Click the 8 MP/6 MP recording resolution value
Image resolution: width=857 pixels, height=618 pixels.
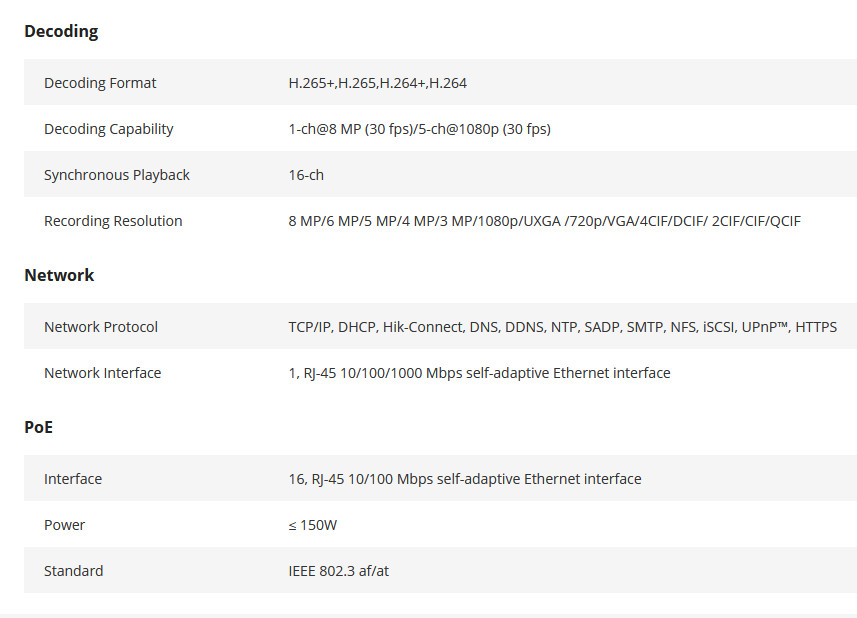click(x=544, y=221)
